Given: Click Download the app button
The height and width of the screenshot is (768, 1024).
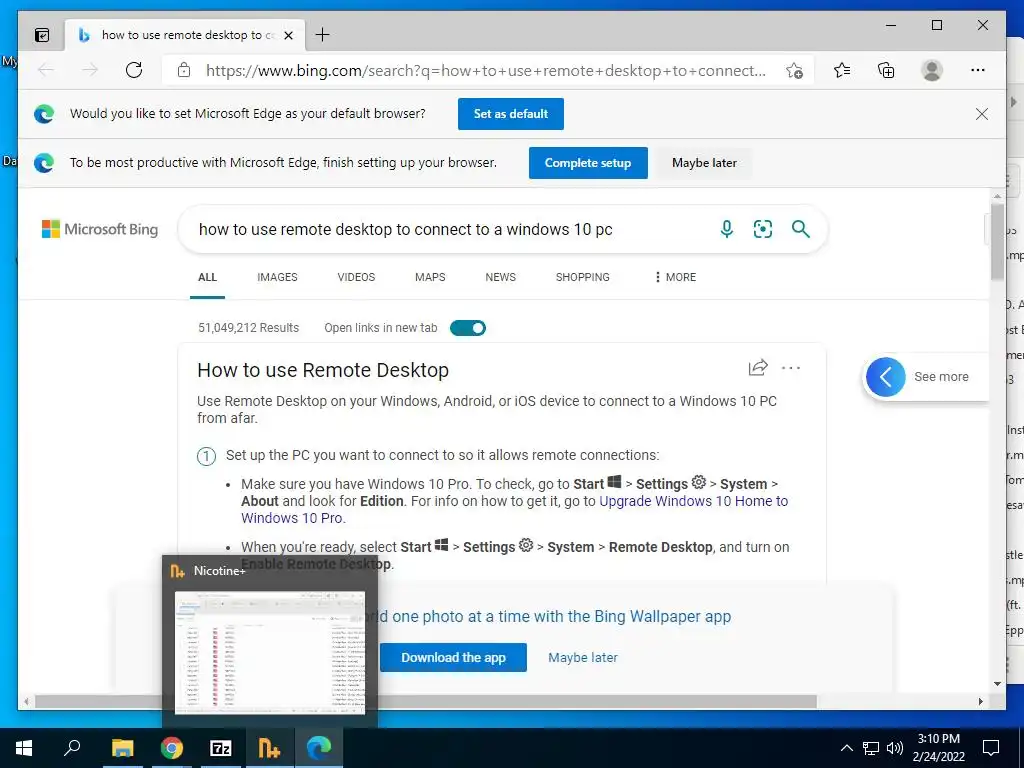Looking at the screenshot, I should coord(453,658).
